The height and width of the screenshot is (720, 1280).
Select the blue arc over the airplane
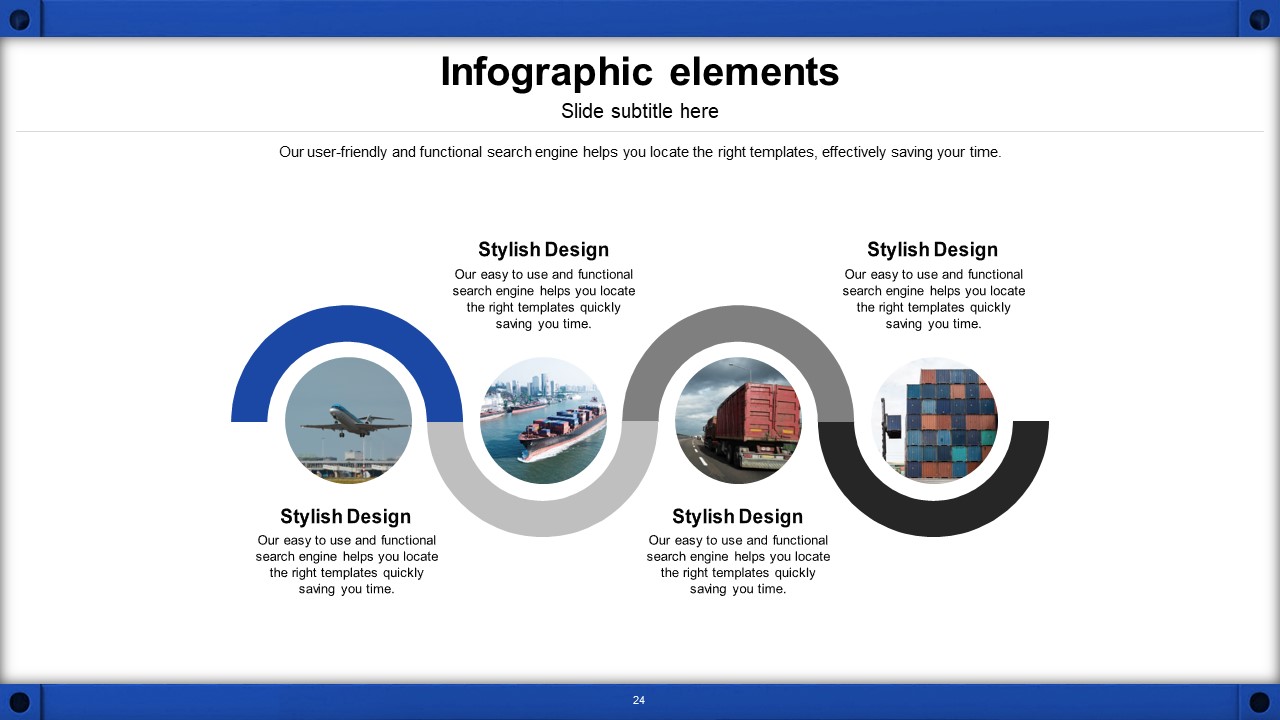(x=346, y=324)
